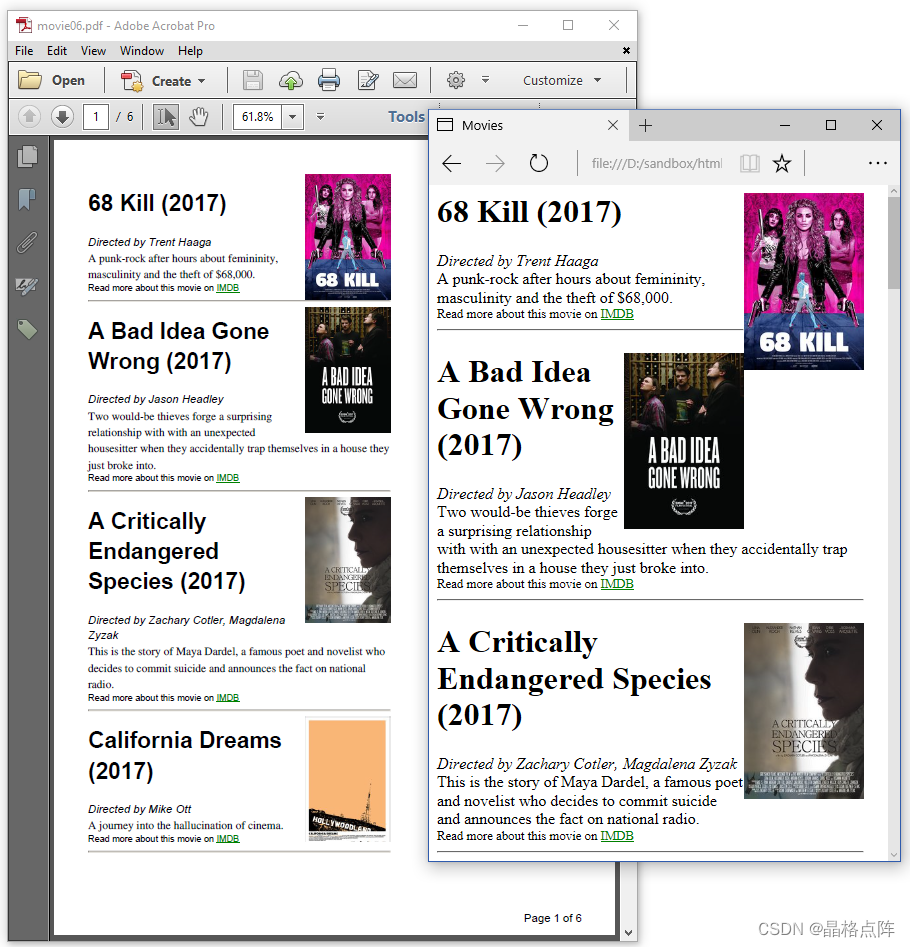Expand the Create dropdown arrow
This screenshot has height=947, width=910.
pos(202,81)
